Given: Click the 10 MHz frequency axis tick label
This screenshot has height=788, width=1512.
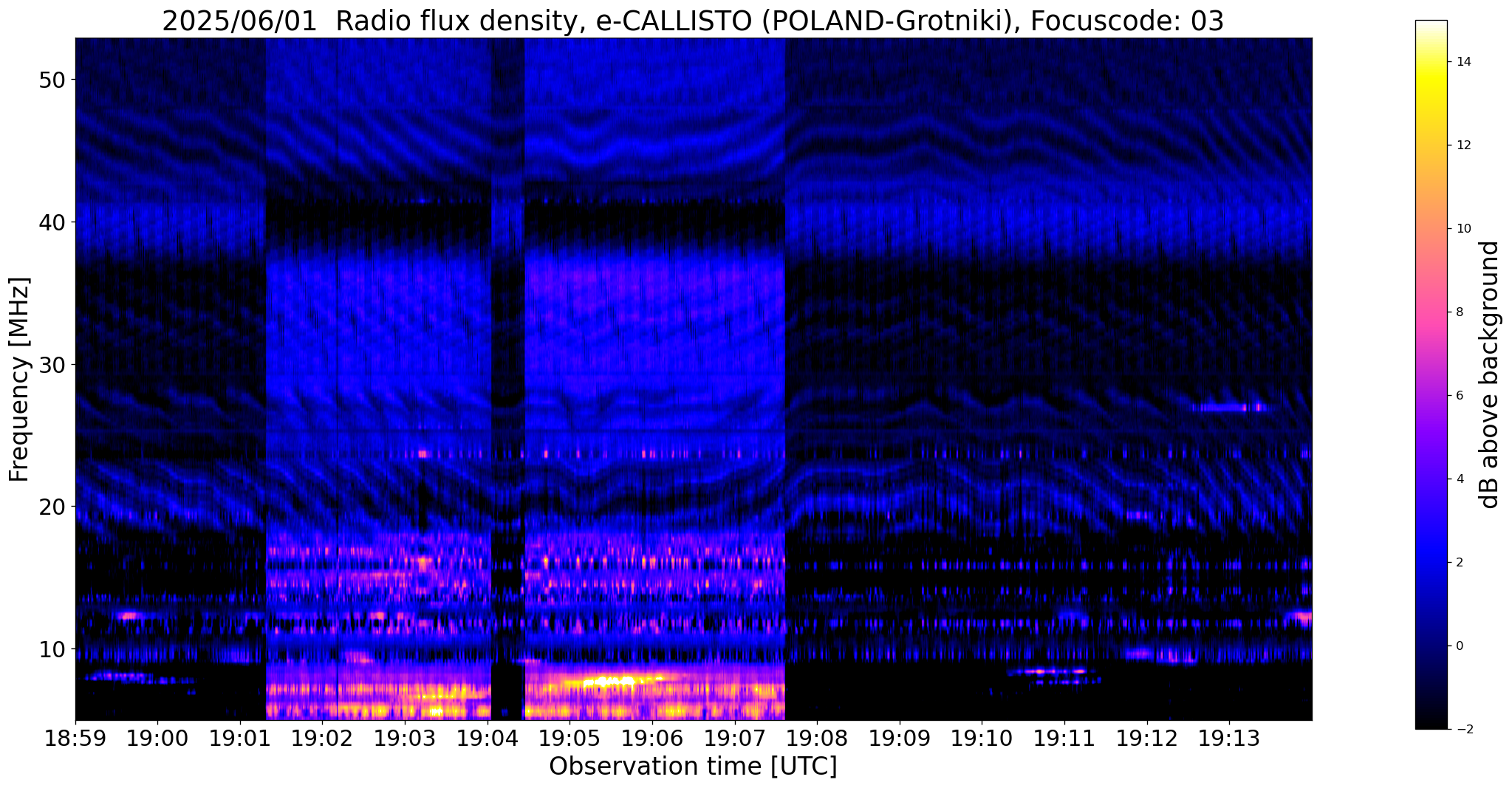Looking at the screenshot, I should (52, 649).
